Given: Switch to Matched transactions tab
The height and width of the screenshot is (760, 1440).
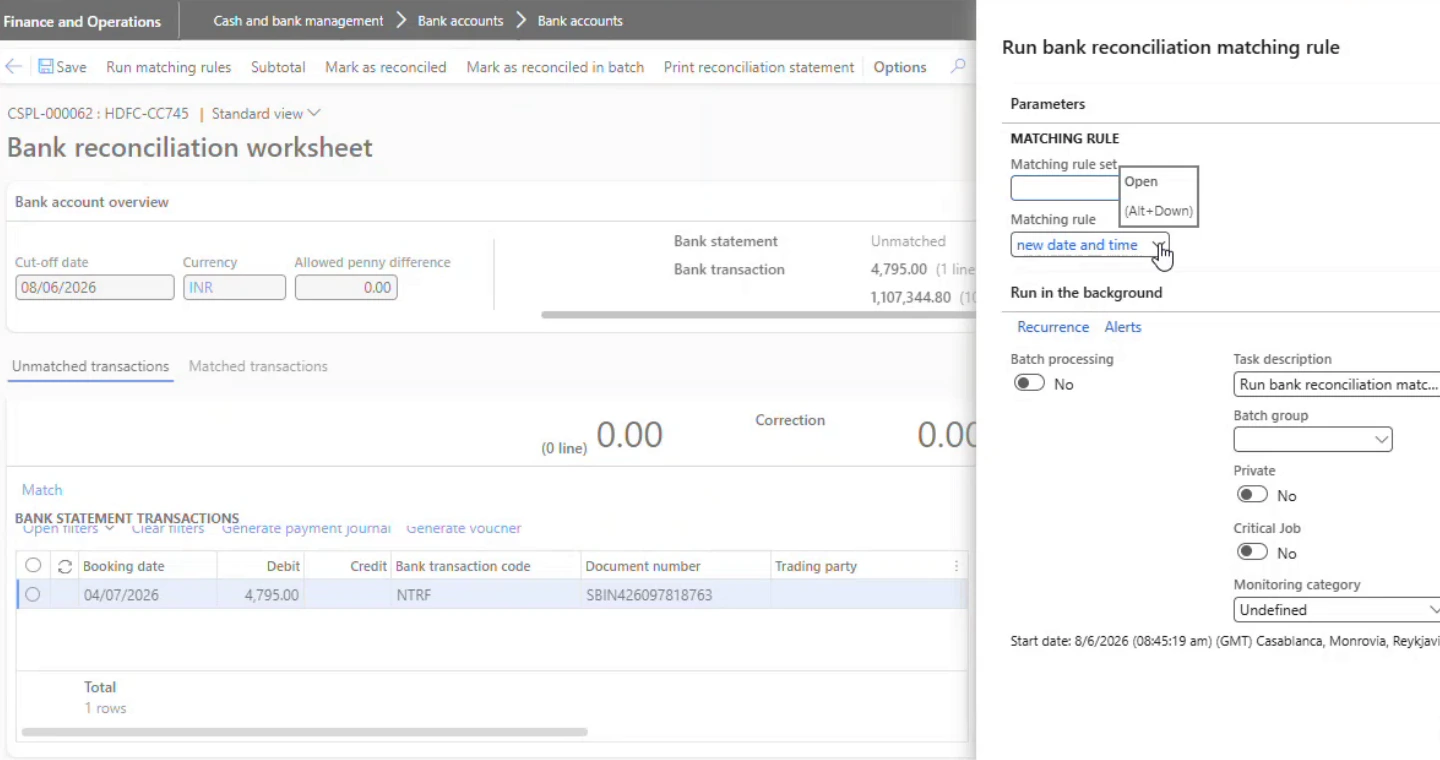Looking at the screenshot, I should tap(258, 366).
